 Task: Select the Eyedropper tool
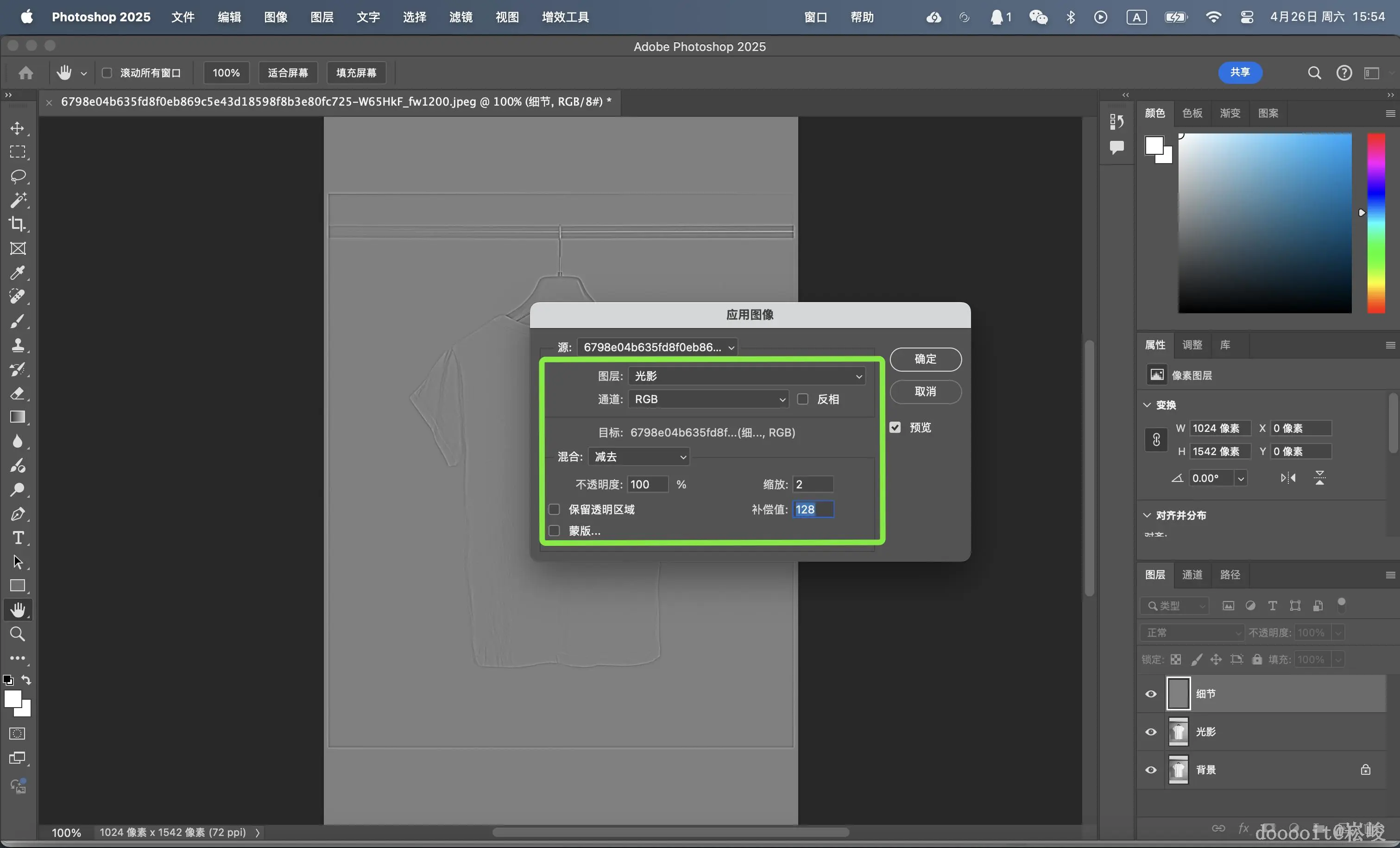click(x=18, y=273)
